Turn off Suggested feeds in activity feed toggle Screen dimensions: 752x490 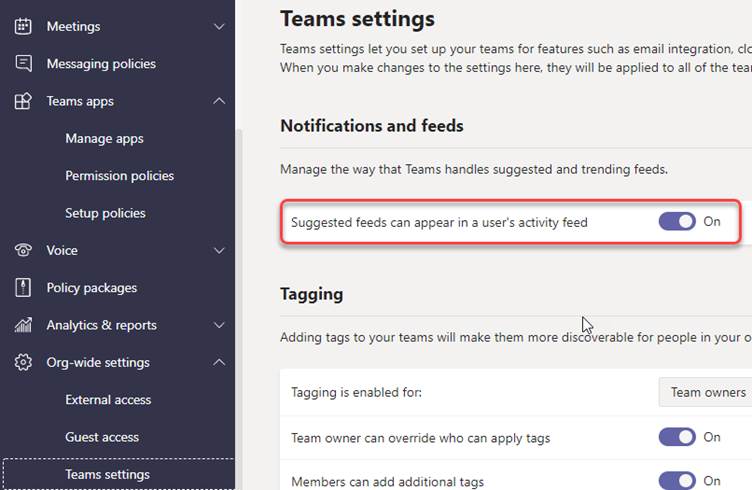pos(677,222)
